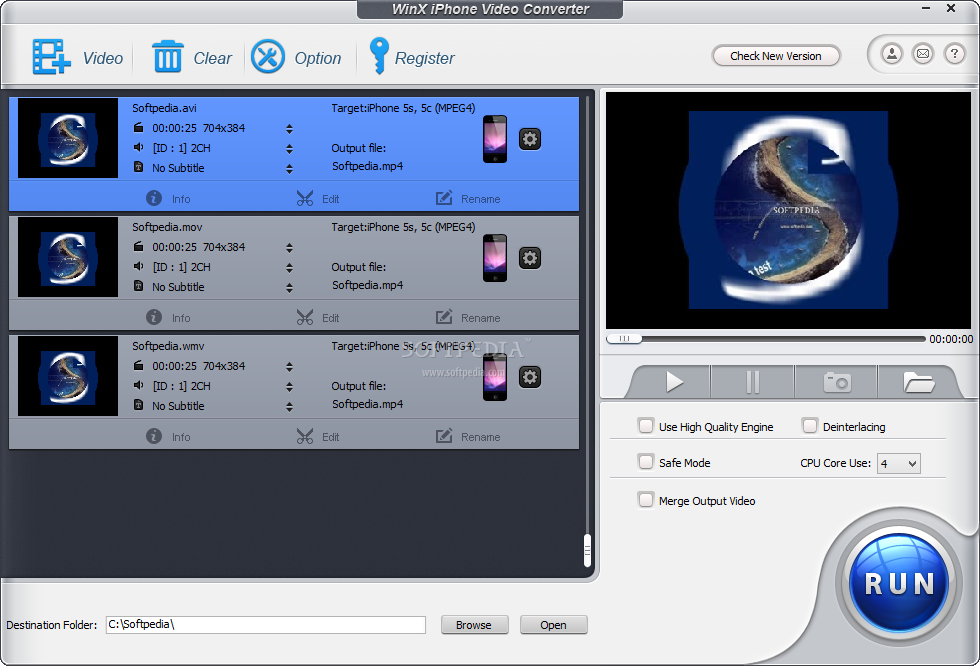Click the video preview area
The height and width of the screenshot is (666, 980).
pos(788,211)
